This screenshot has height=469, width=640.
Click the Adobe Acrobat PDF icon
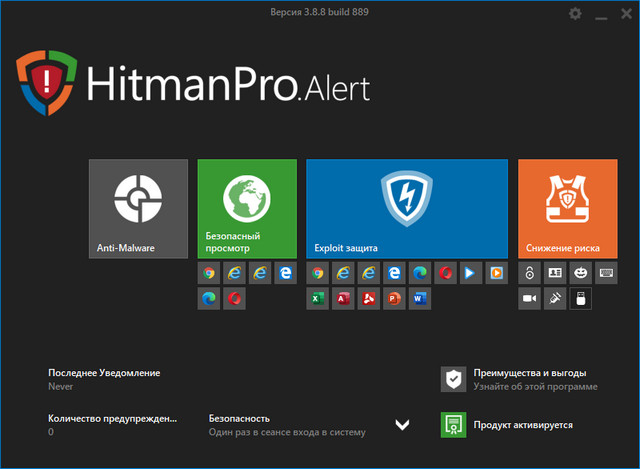[x=369, y=298]
